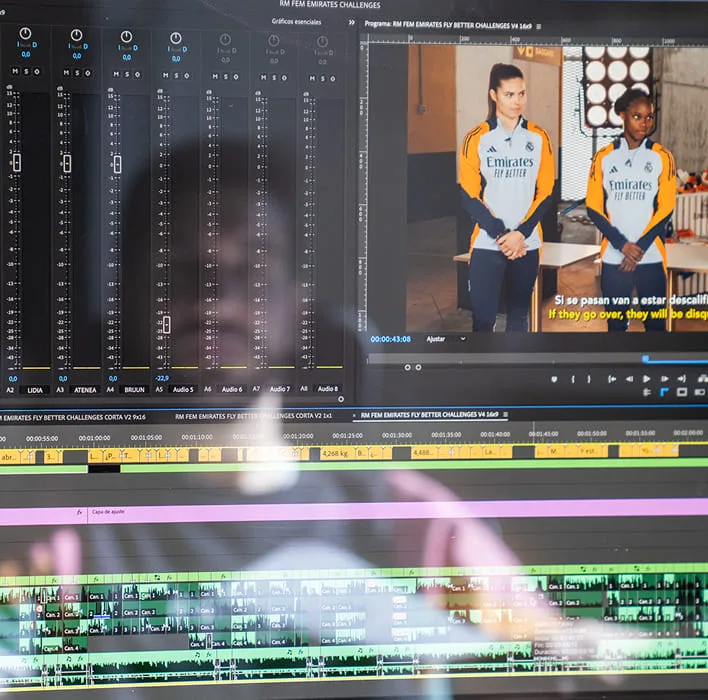Click the comparison view icon in monitor toolbar
Screen dimensions: 708x700
pos(699,392)
